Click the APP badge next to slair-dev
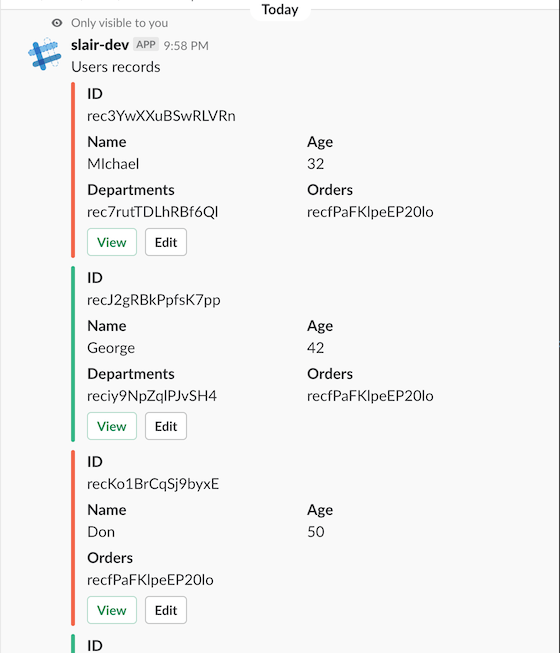Screen dimensions: 560x653 (146, 45)
